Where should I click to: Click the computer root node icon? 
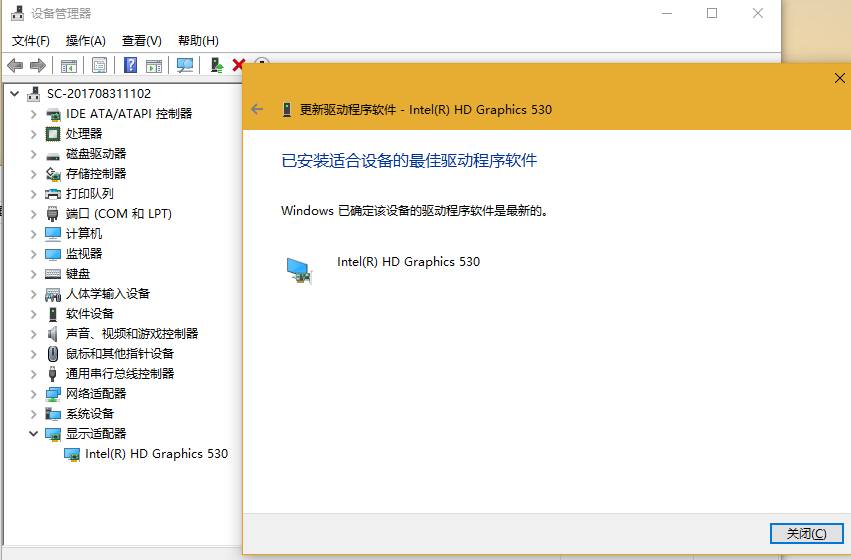(x=34, y=94)
